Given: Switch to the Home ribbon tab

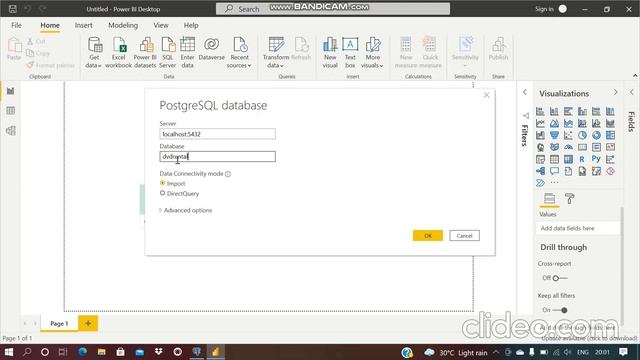Looking at the screenshot, I should point(50,25).
